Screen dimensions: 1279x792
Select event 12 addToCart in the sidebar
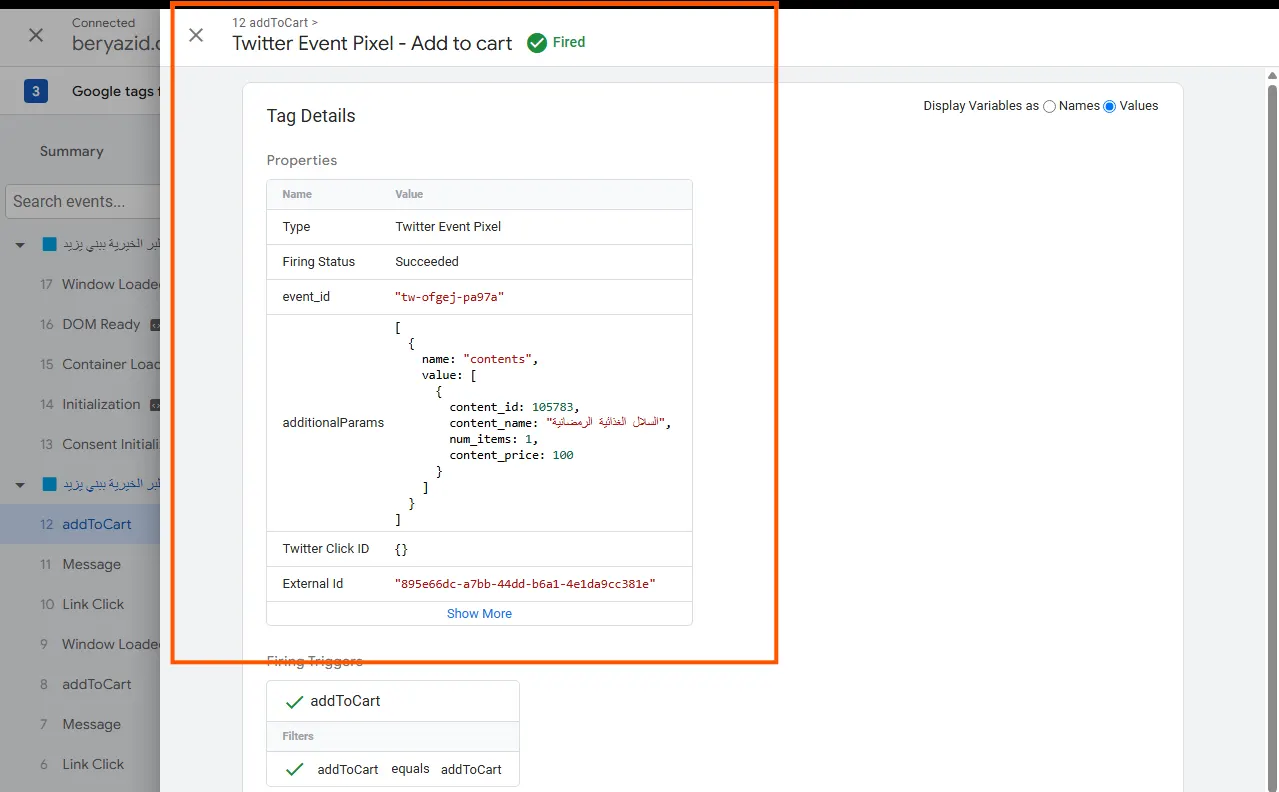80,524
